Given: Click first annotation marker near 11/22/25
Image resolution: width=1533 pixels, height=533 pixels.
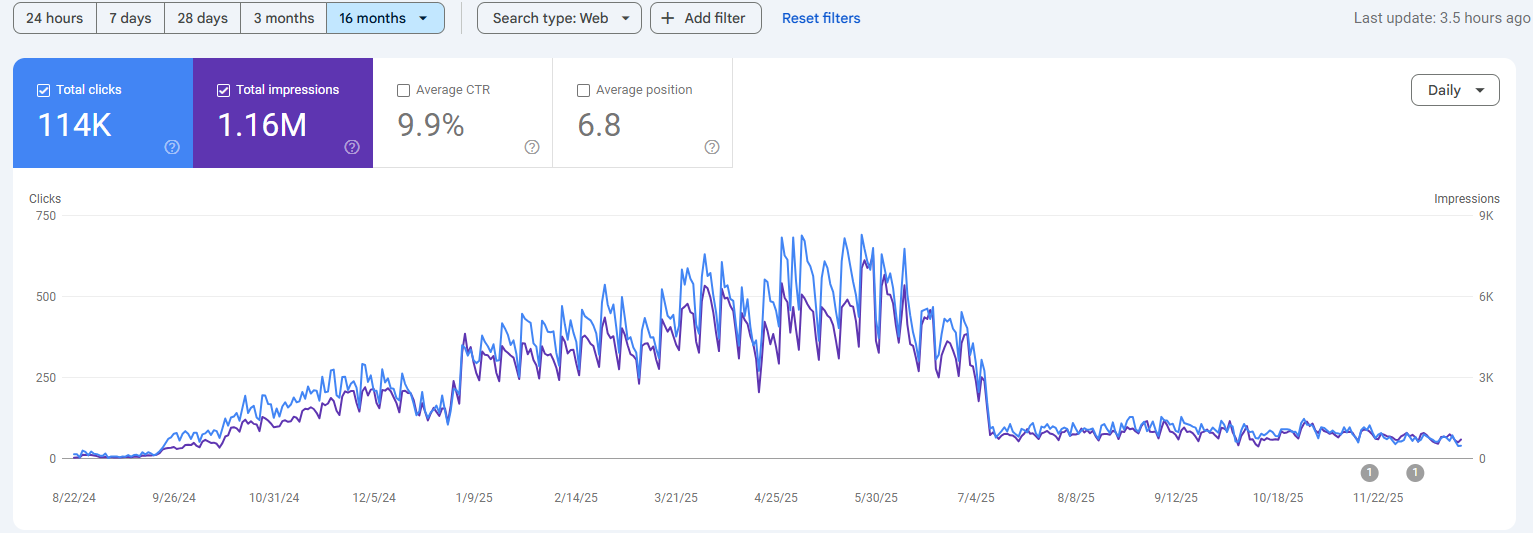Looking at the screenshot, I should pos(1369,473).
